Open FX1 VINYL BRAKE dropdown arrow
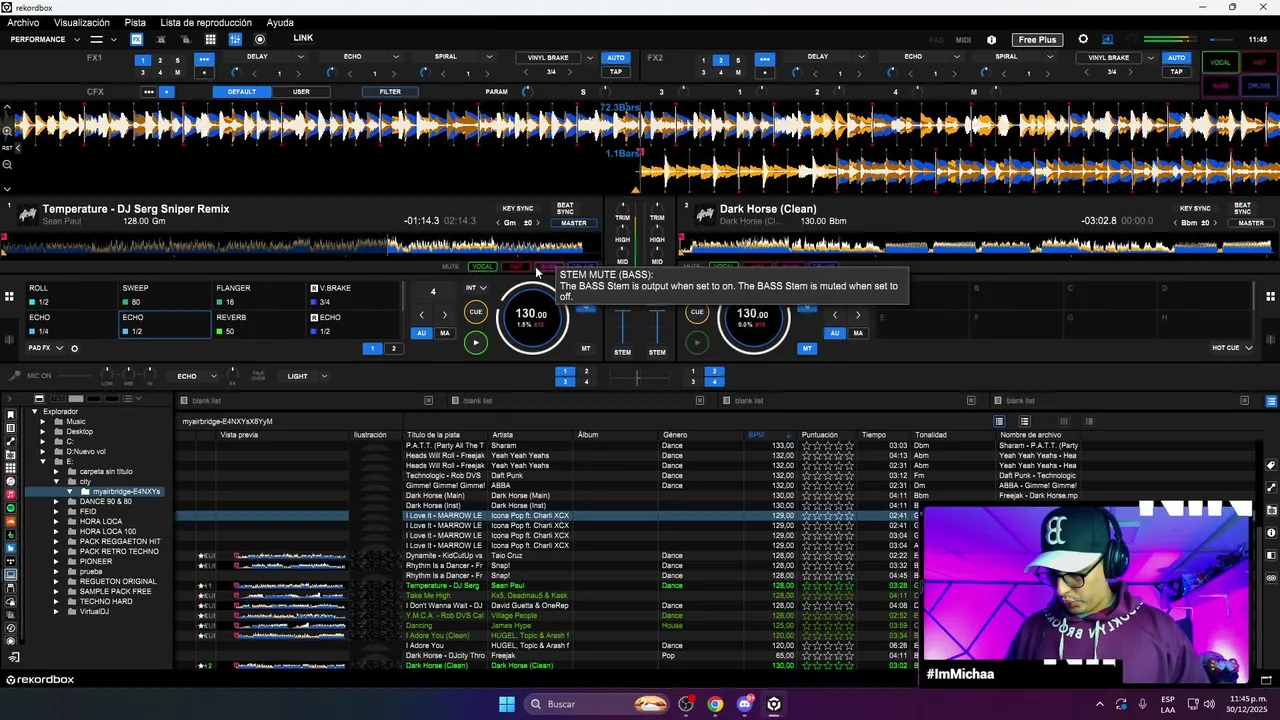The image size is (1280, 720). [590, 58]
